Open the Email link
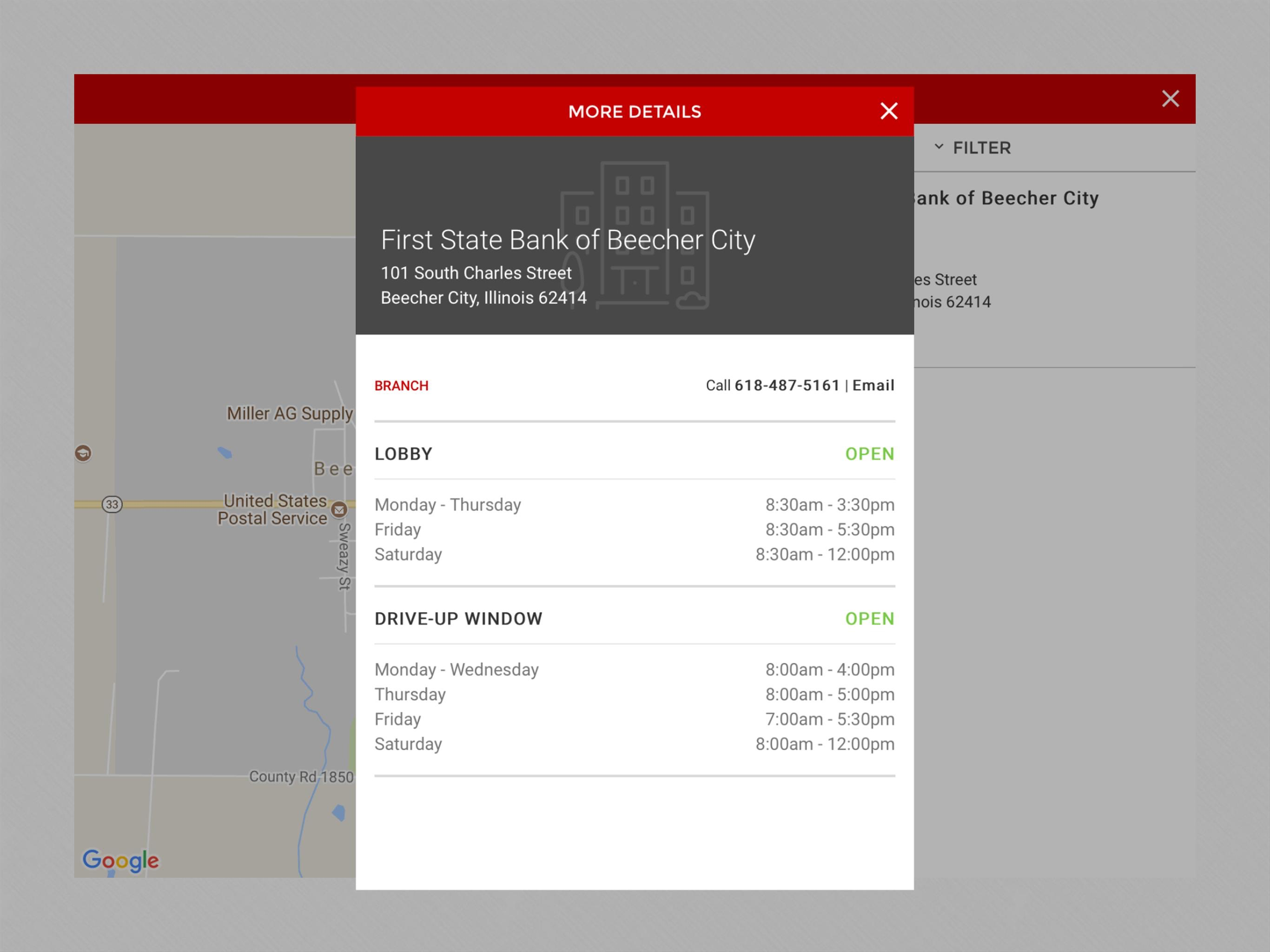 click(x=873, y=385)
